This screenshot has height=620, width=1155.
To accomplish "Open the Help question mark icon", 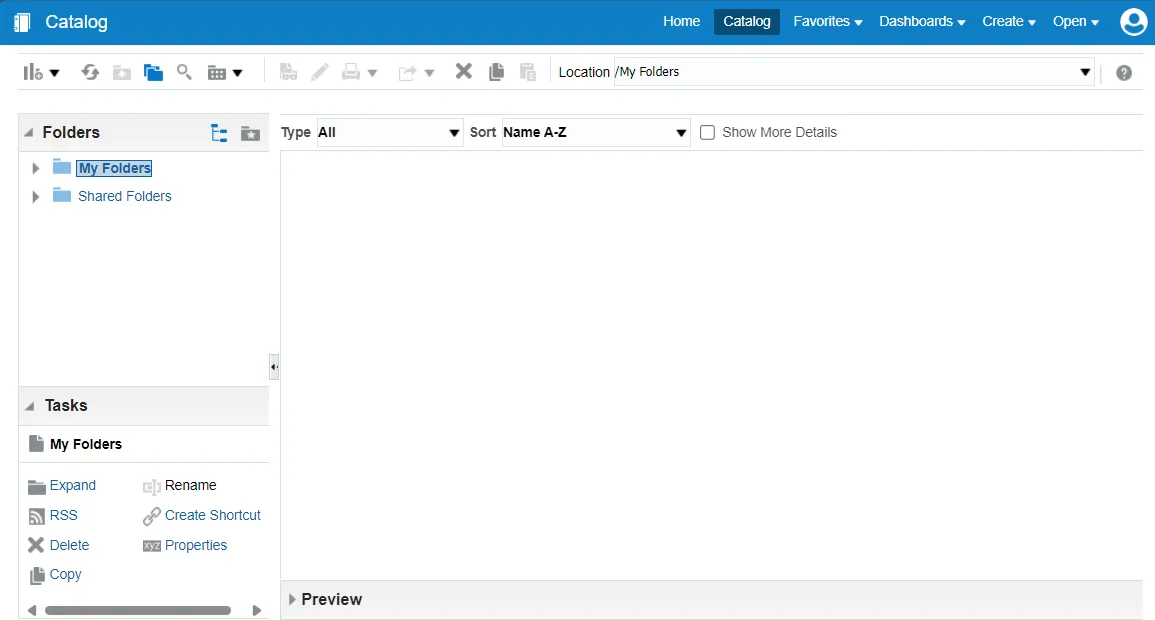I will pos(1124,73).
